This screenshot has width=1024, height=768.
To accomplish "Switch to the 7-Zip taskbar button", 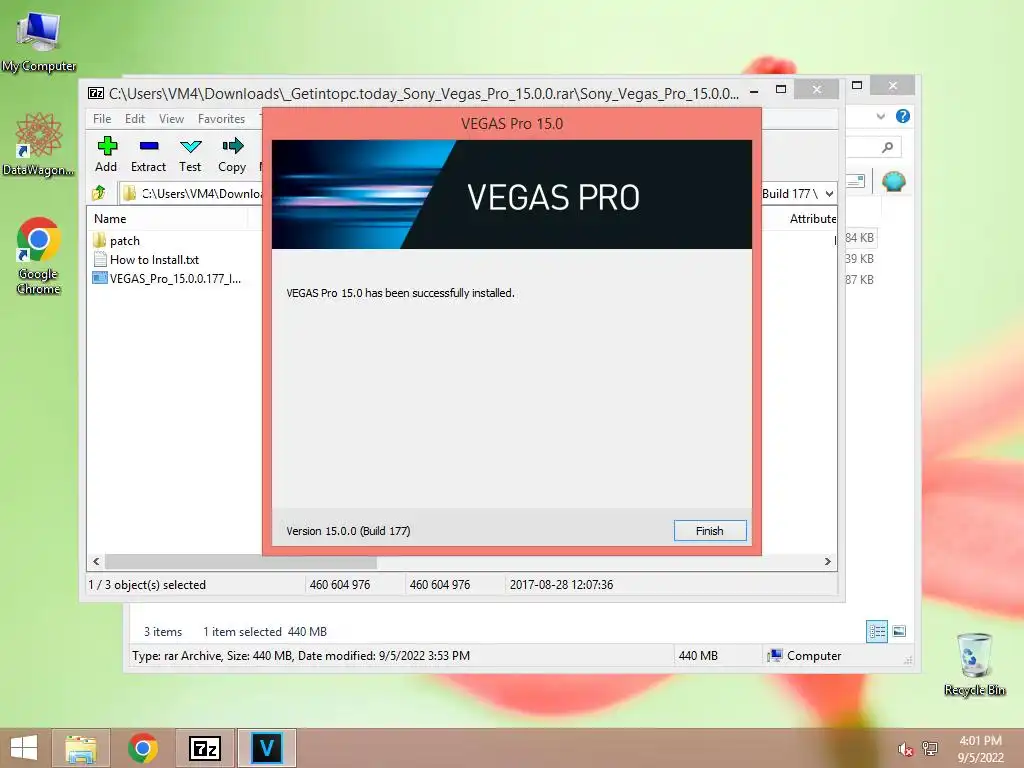I will click(204, 748).
